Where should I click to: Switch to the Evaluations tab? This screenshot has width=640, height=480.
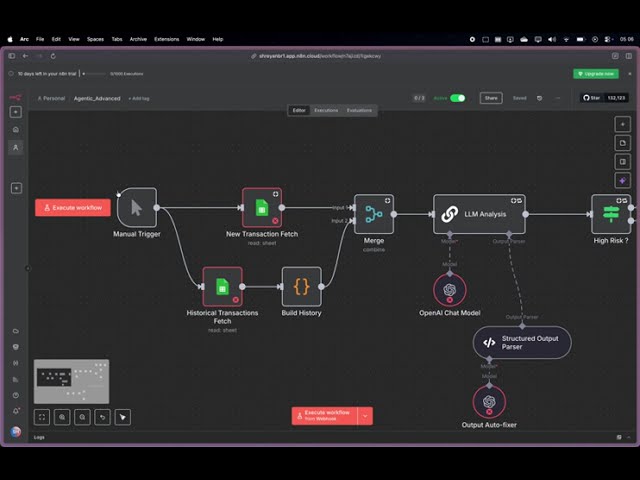click(359, 110)
